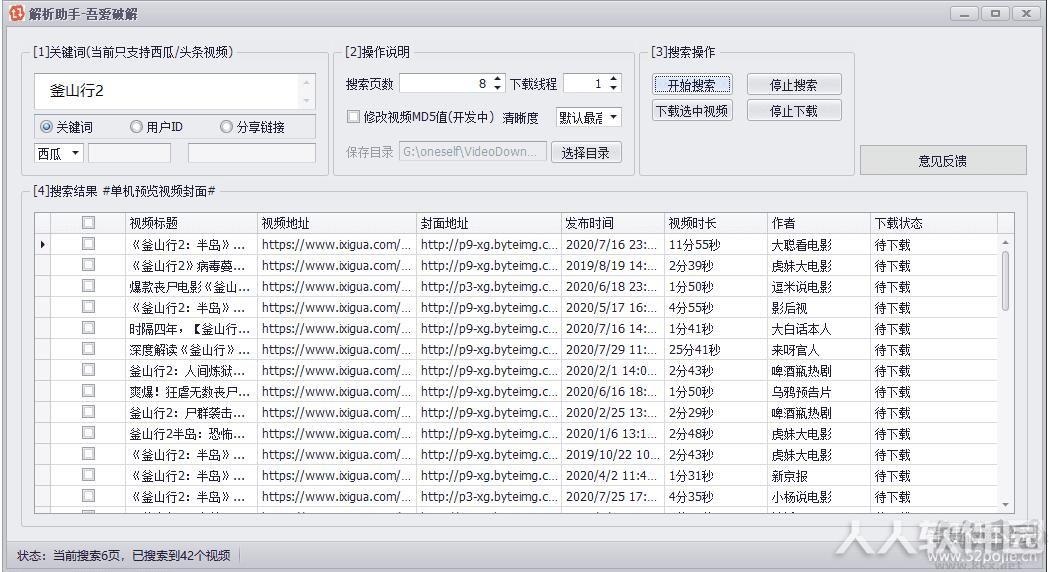
Task: Click title 爆款丧尸电影《釜山…
Action: 189,286
